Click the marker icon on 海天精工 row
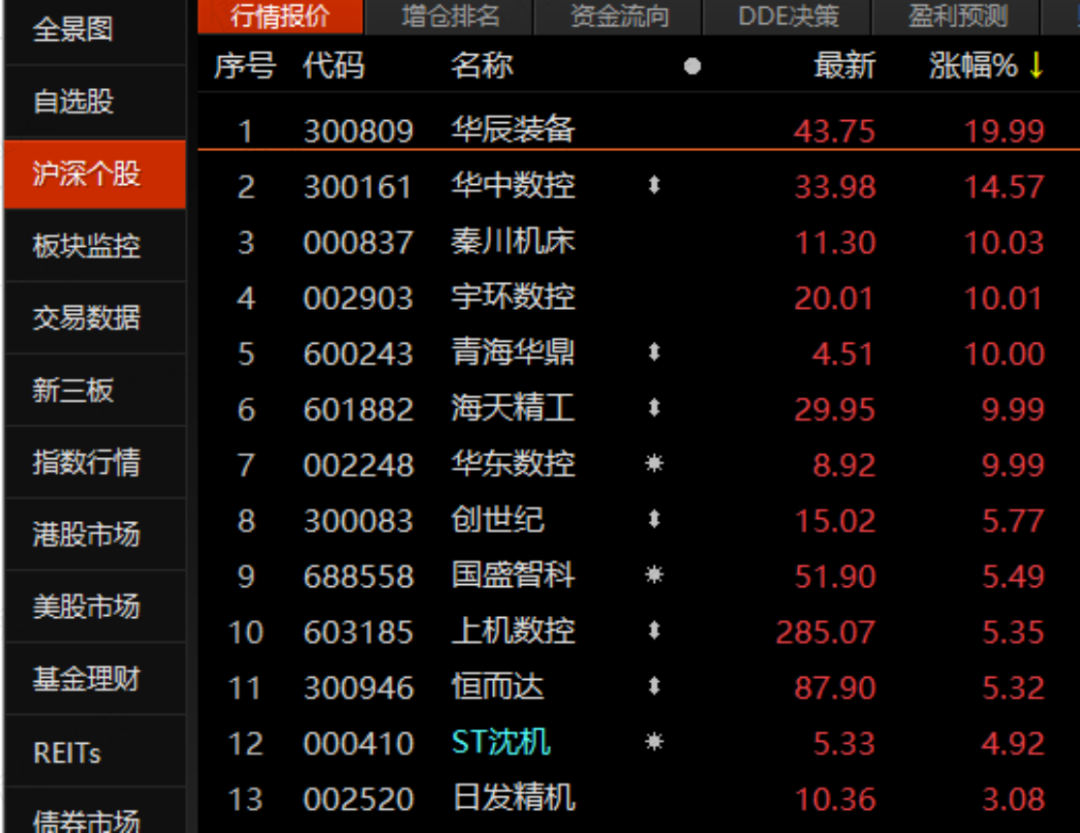The height and width of the screenshot is (833, 1080). (654, 409)
